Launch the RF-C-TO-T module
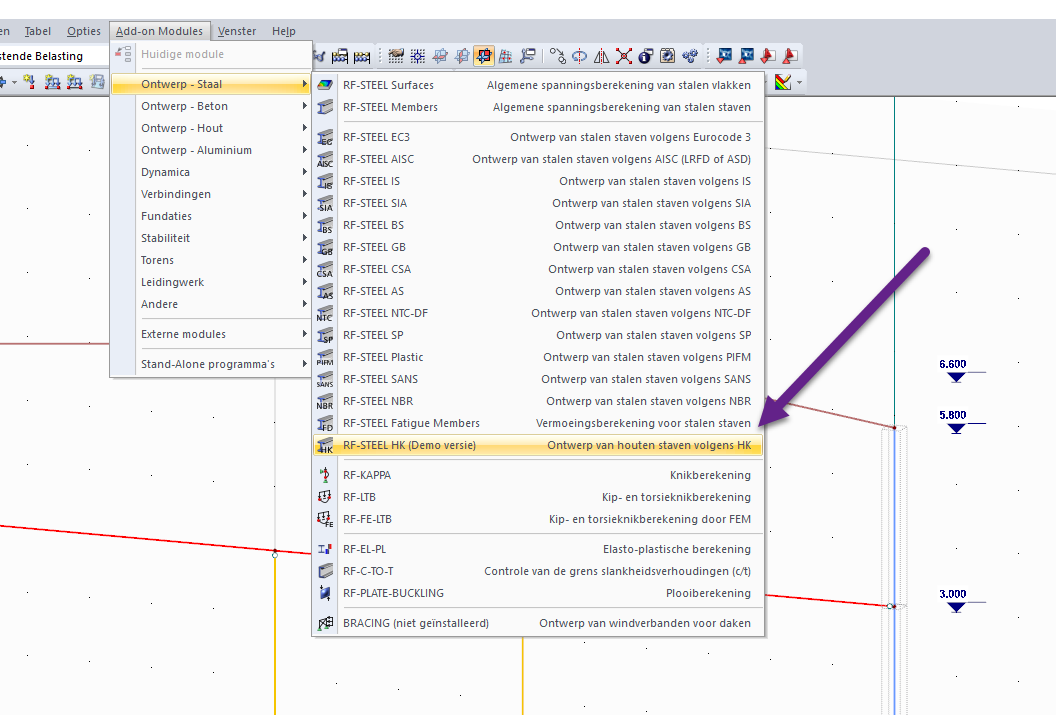Viewport: 1056px width, 715px height. click(x=538, y=572)
